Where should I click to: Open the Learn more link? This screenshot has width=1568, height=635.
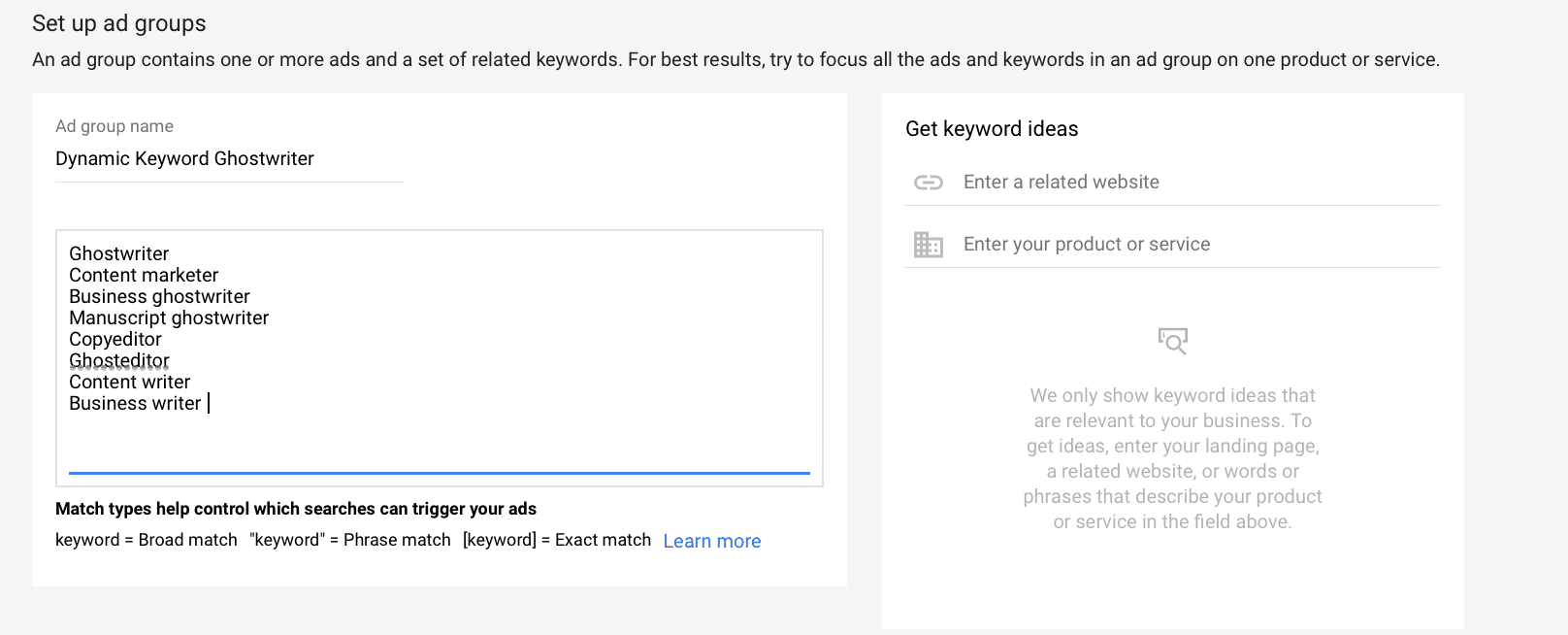tap(712, 541)
